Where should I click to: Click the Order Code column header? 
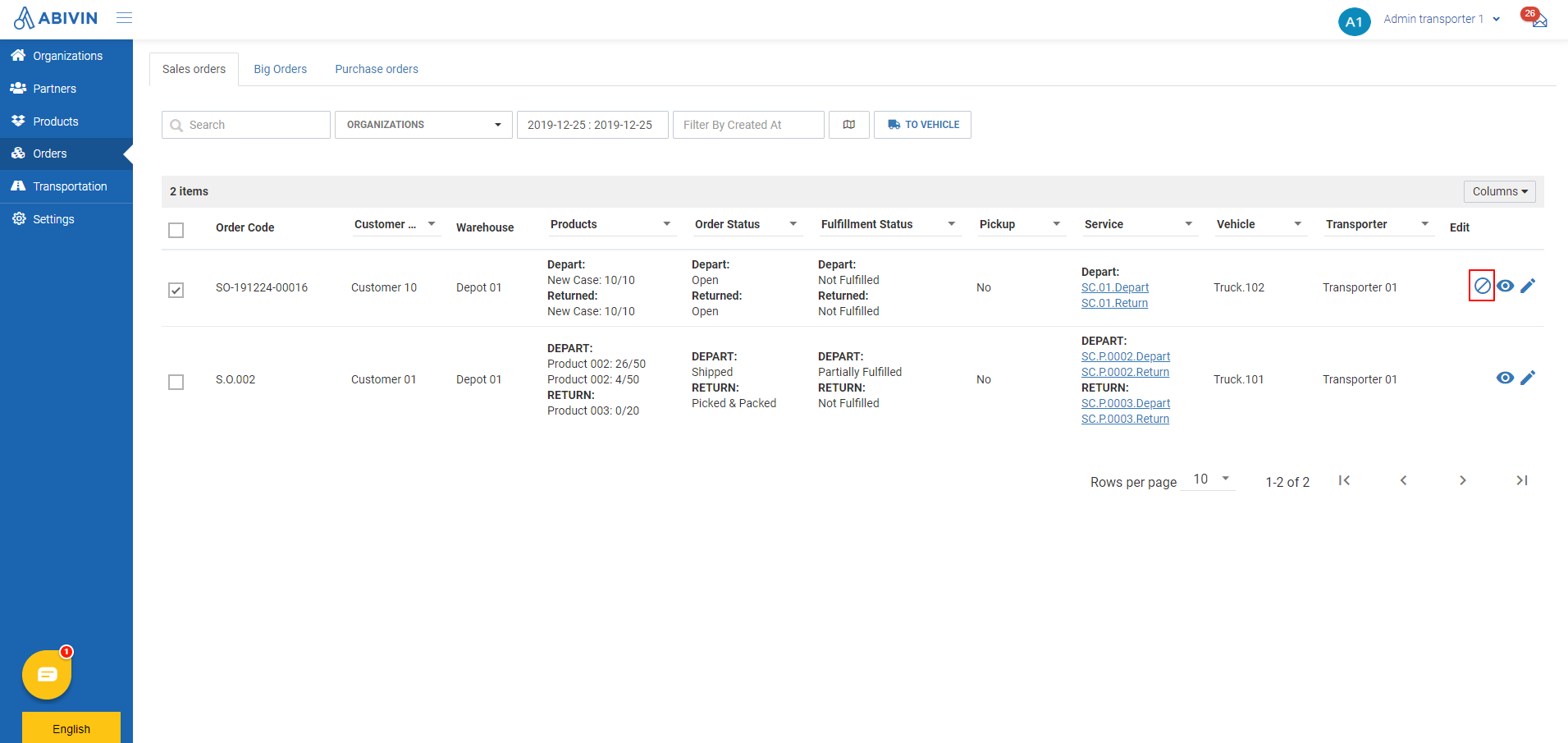point(245,227)
